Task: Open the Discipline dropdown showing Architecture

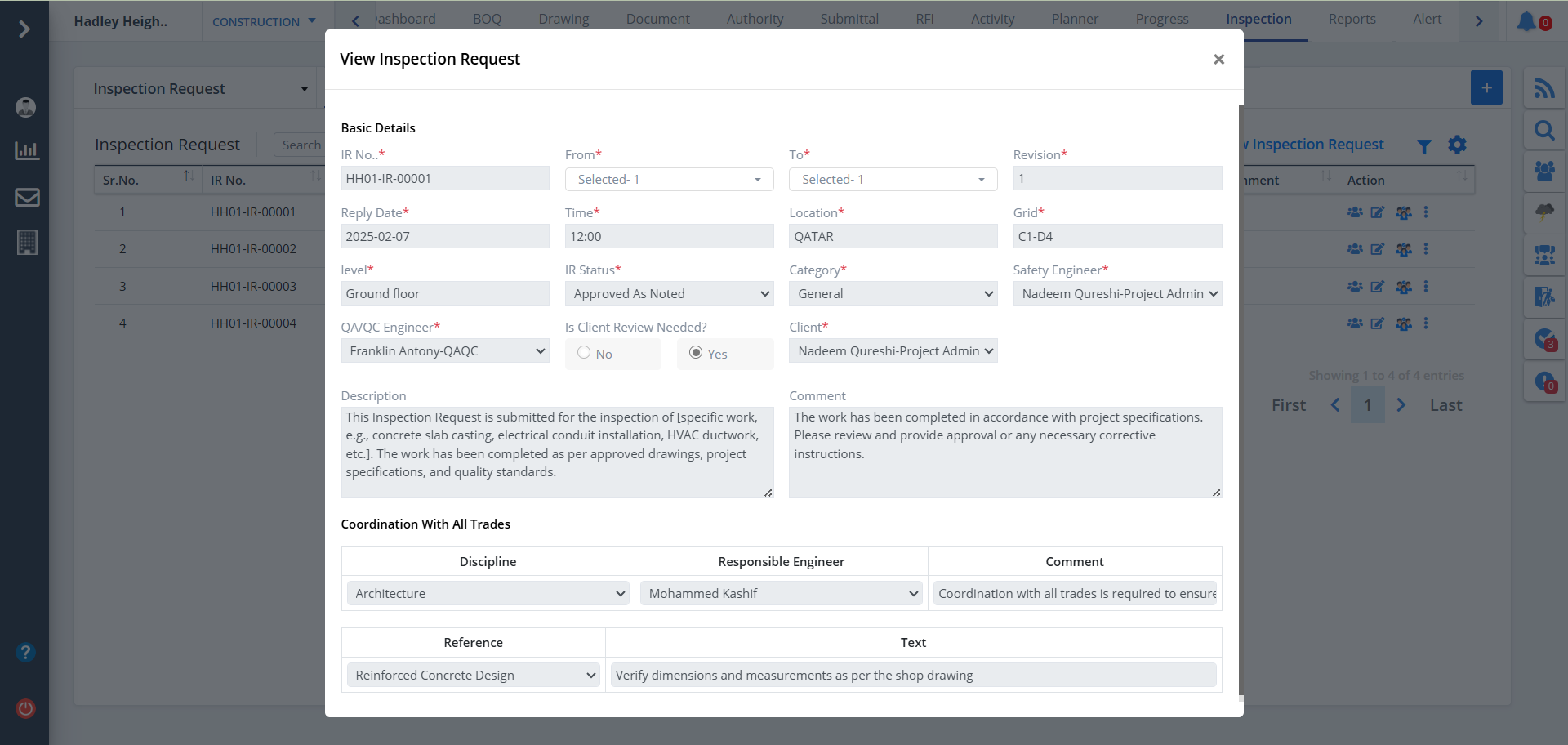Action: point(488,594)
